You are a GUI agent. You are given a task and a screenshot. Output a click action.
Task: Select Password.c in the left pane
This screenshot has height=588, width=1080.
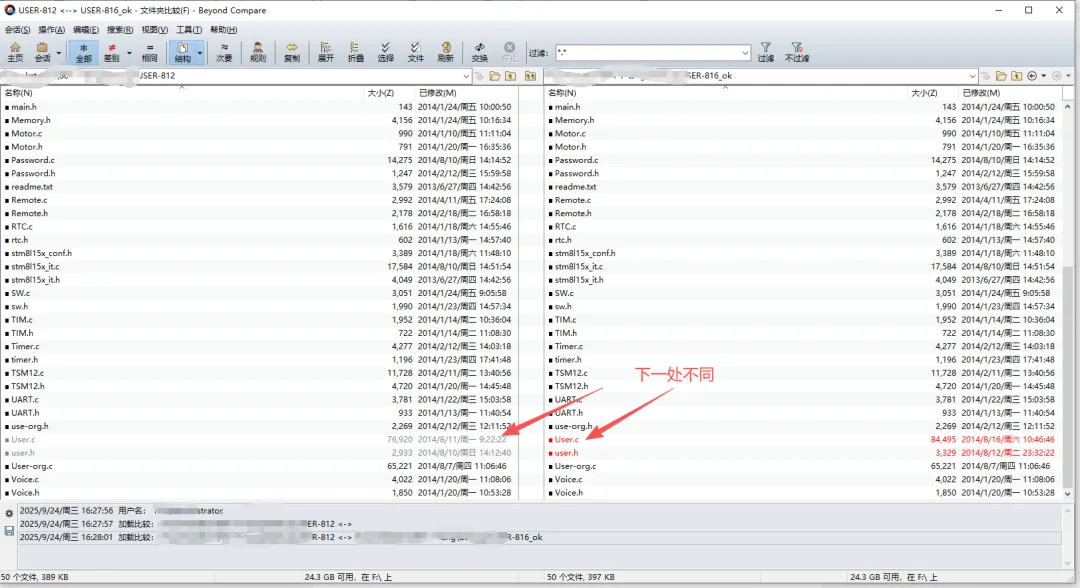(x=32, y=160)
